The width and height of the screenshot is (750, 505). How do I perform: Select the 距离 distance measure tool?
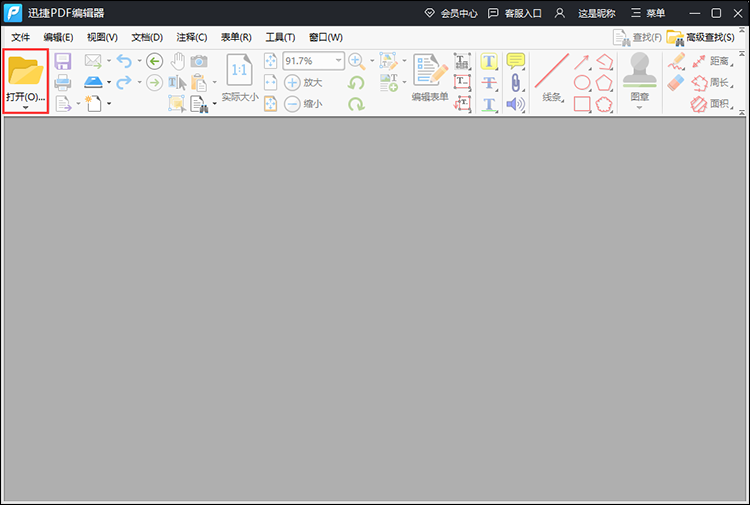pos(713,61)
